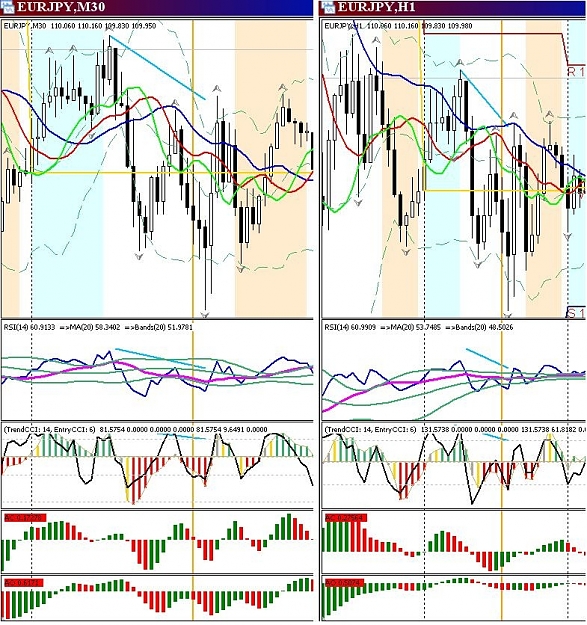Click TrendCCI label in the M30 window

tap(135, 430)
